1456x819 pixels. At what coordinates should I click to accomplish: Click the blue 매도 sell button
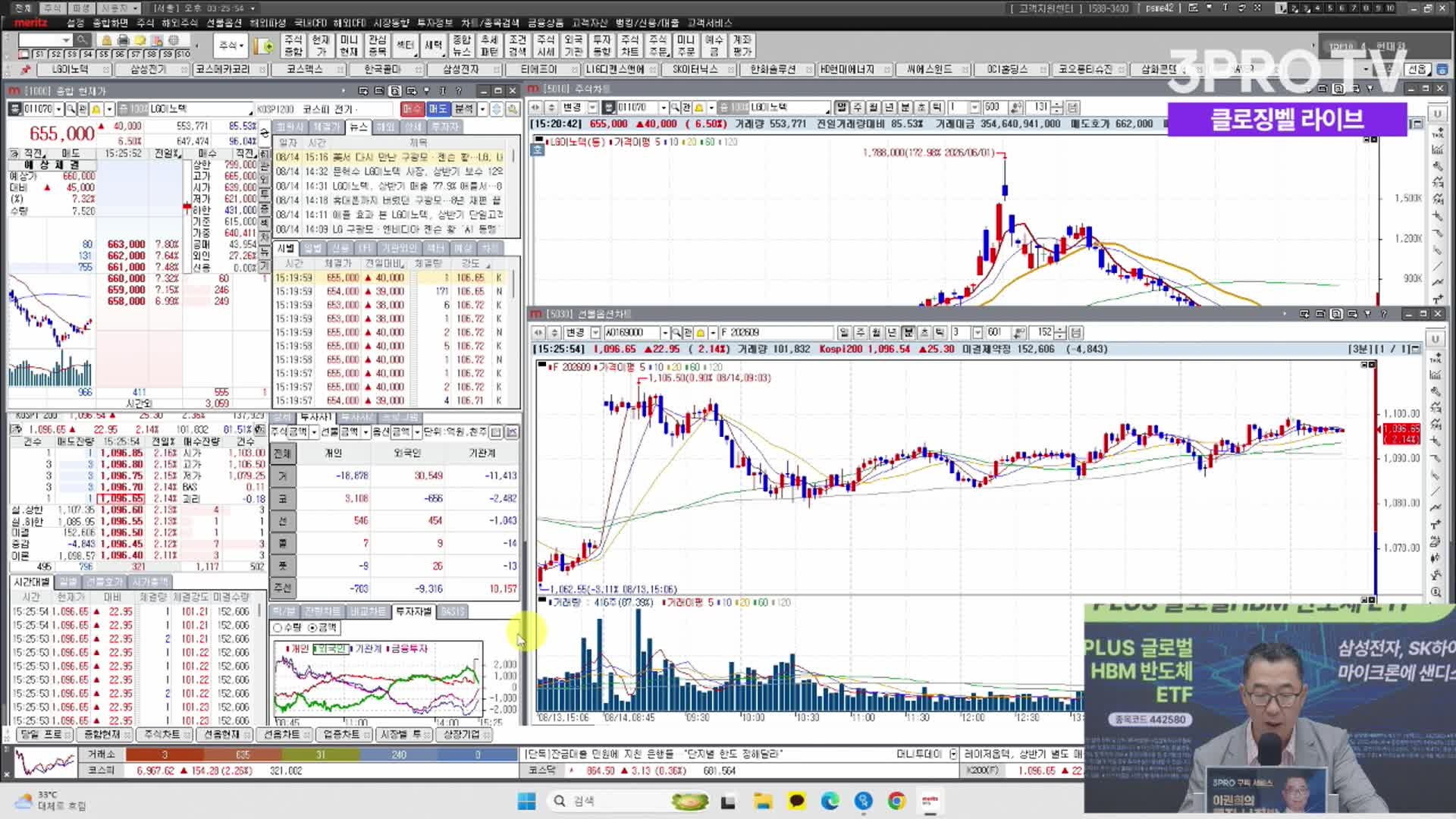(438, 109)
